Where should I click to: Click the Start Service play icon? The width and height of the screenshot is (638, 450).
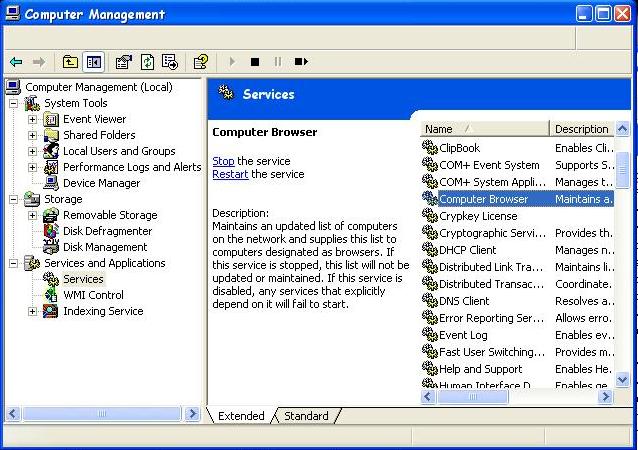pyautogui.click(x=232, y=62)
